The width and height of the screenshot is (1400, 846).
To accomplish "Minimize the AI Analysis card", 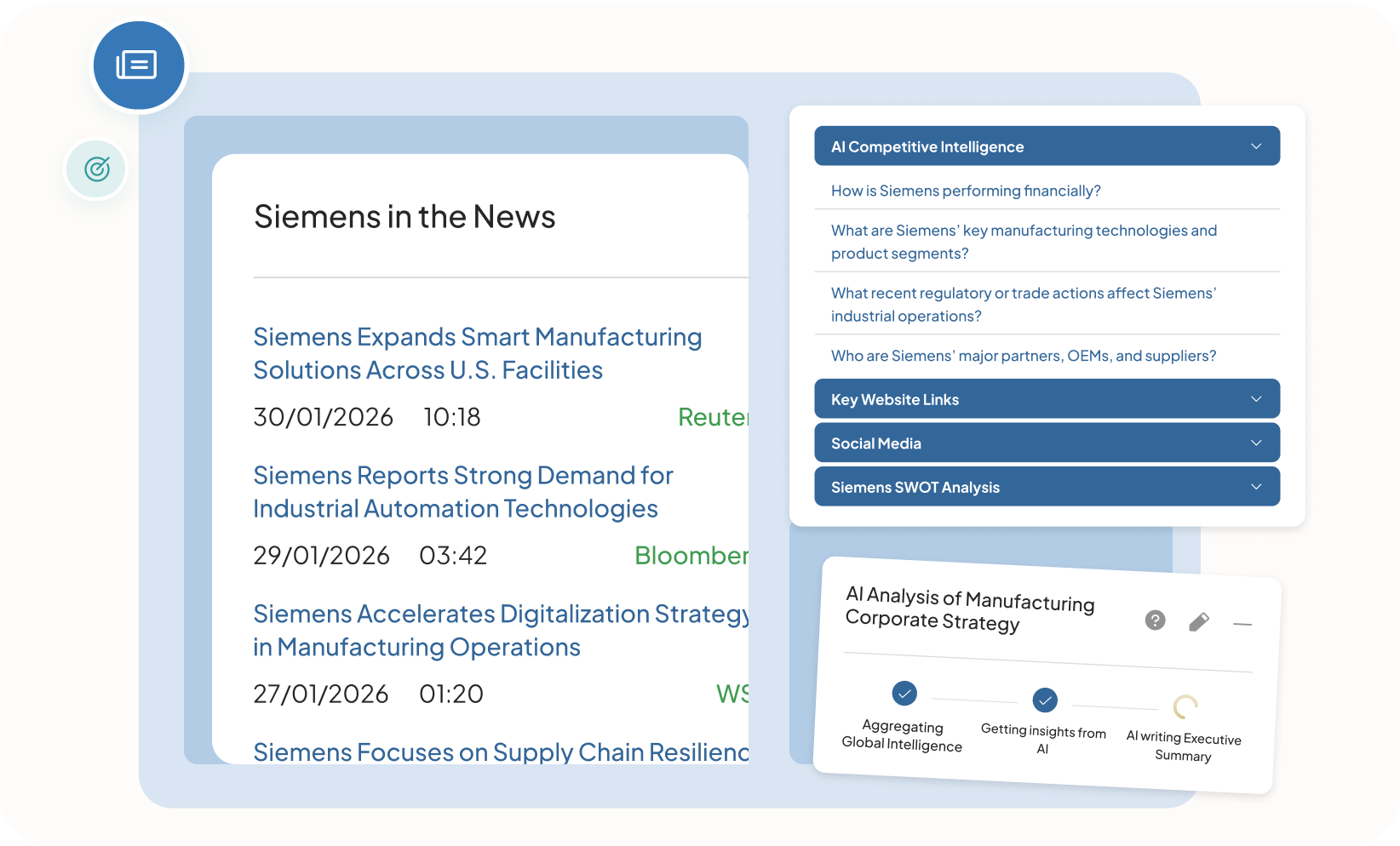I will 1242,625.
